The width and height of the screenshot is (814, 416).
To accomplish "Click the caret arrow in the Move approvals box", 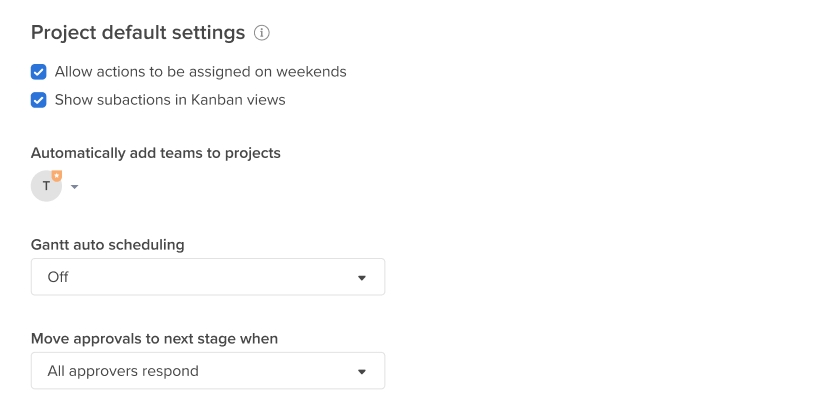I will pyautogui.click(x=362, y=372).
